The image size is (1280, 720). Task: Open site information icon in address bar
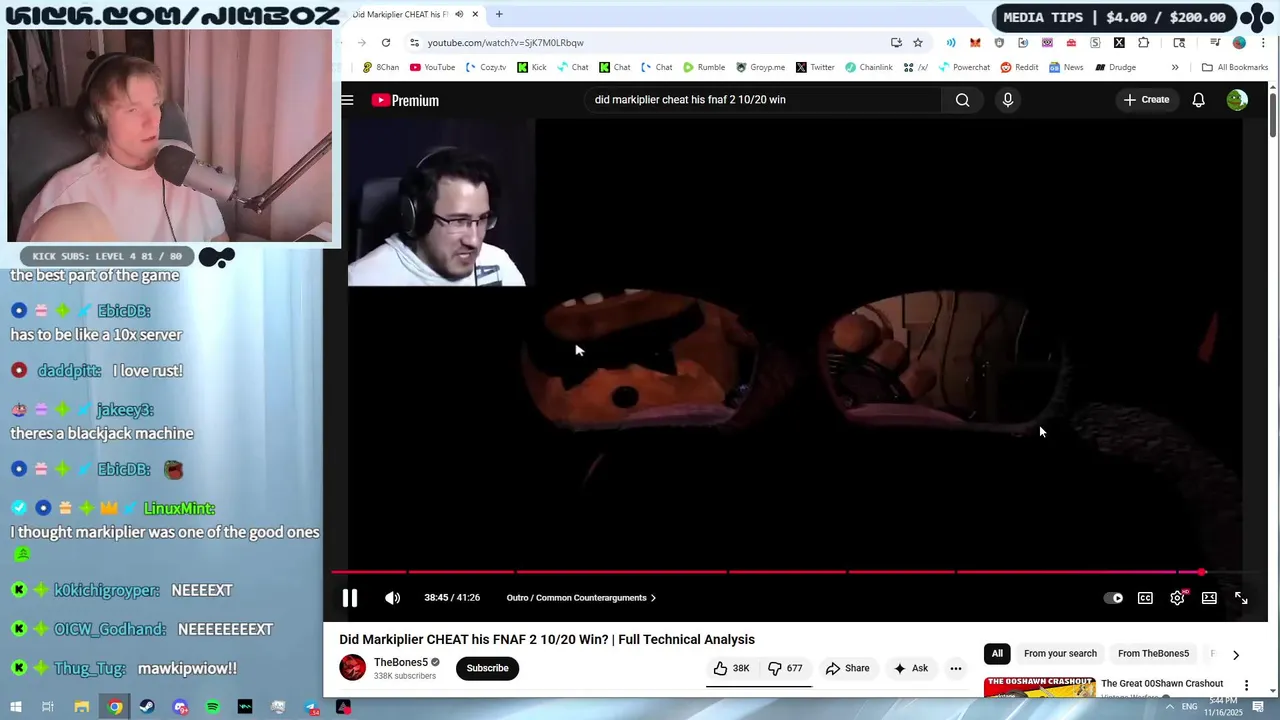tap(414, 43)
